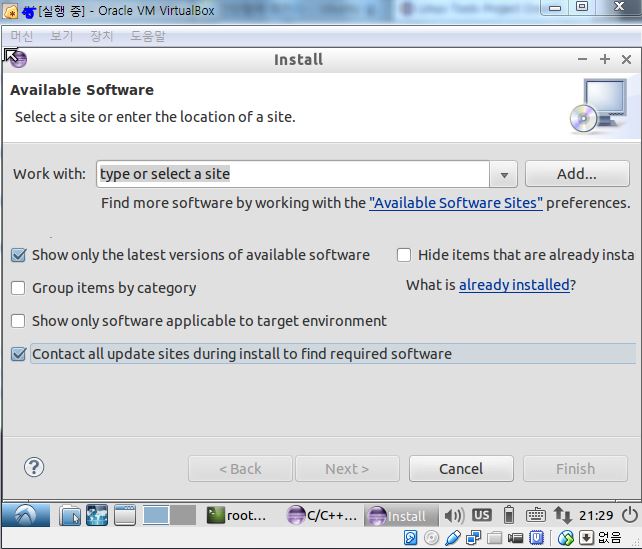Click the VirtualBox host key arrow icon

coord(586,538)
